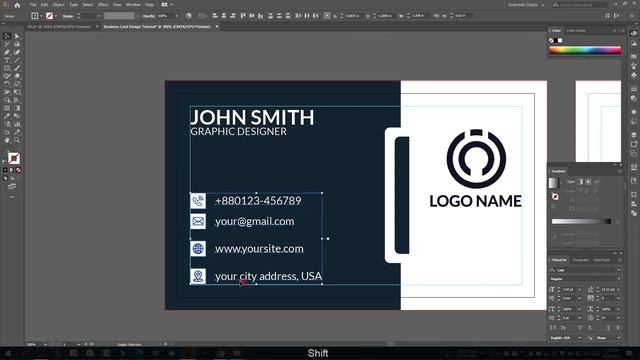Select the Selection tool
Screen dimensions: 640x360
(x=7, y=36)
